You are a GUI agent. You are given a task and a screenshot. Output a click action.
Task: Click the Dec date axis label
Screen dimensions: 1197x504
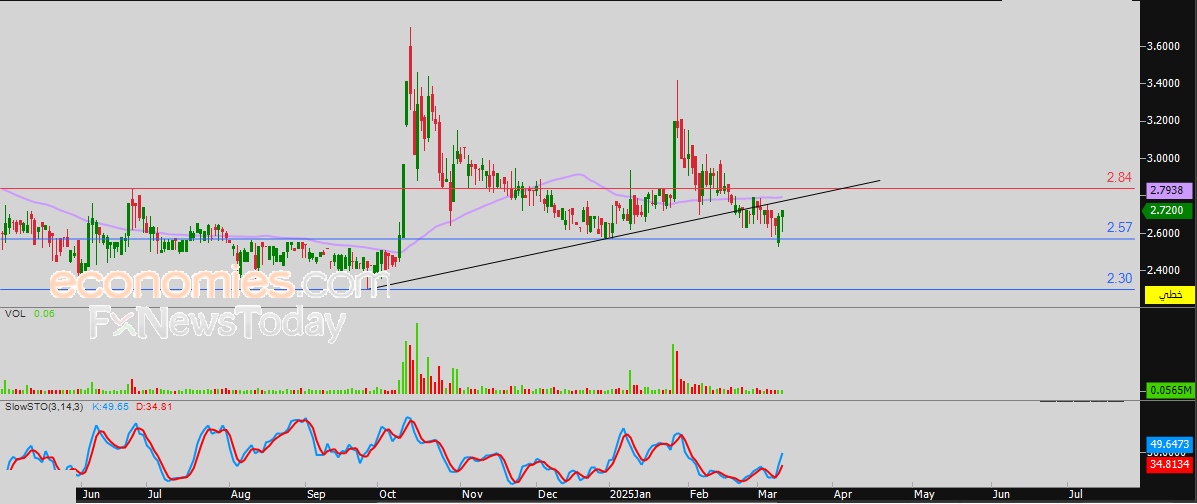[x=547, y=495]
